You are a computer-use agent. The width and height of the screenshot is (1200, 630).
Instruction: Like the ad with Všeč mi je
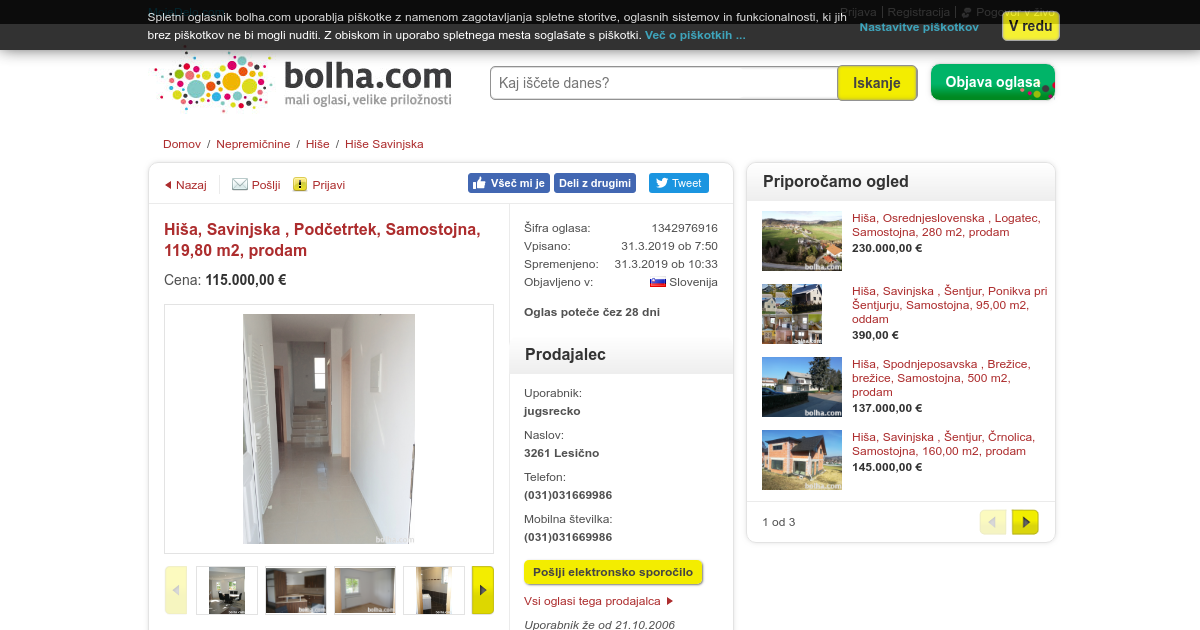[x=509, y=183]
